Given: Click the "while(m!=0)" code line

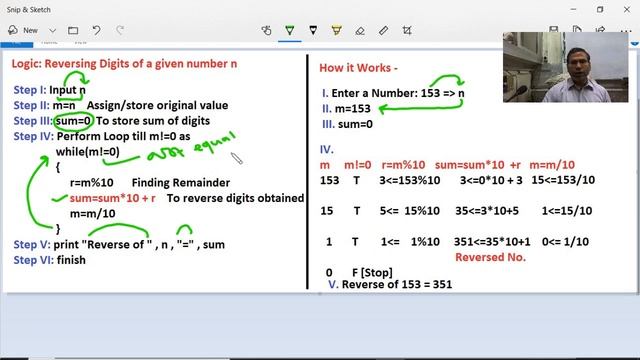Looking at the screenshot, I should click(87, 152).
